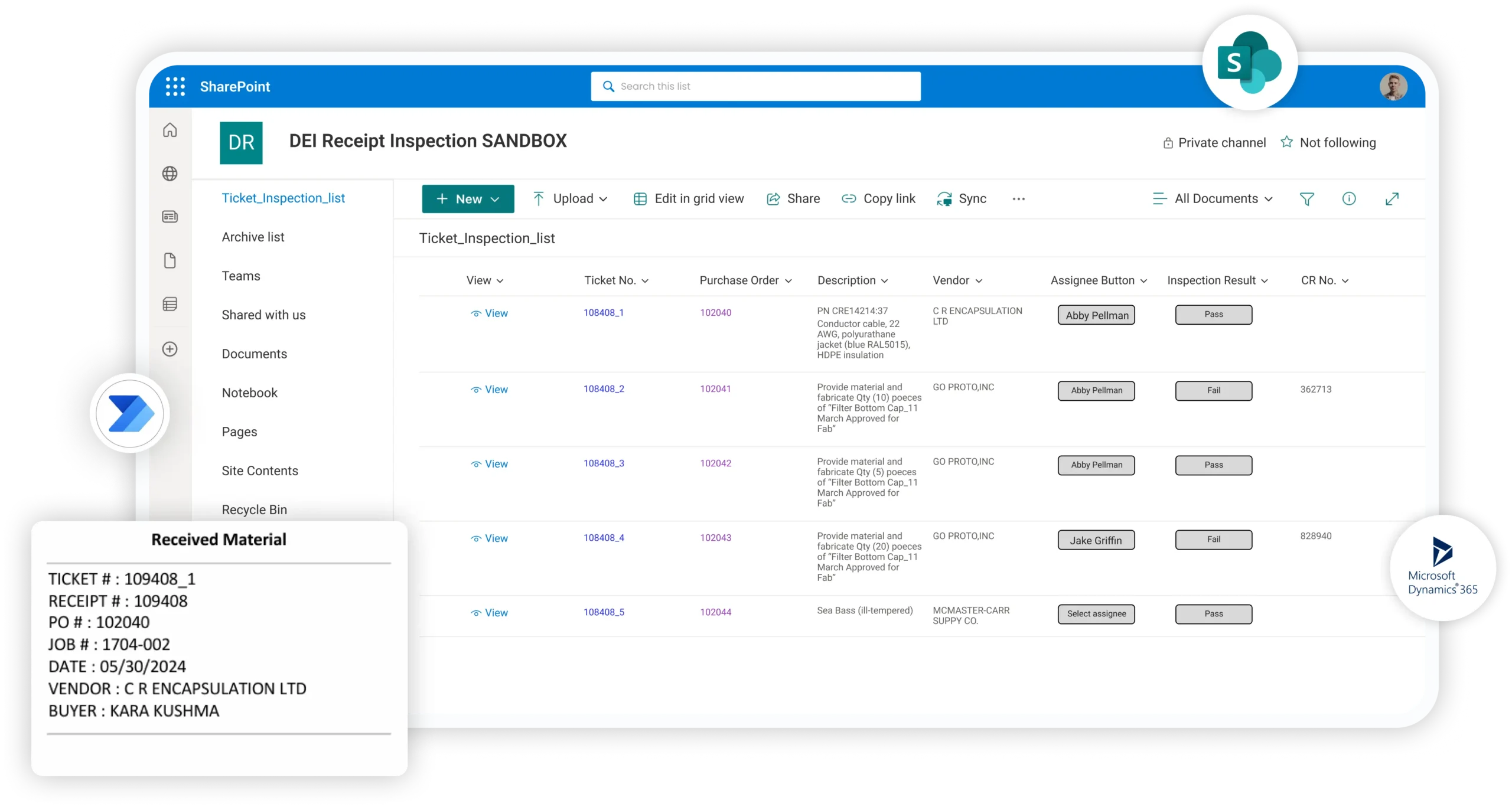Open the news feed icon in rail
This screenshot has height=807, width=1512.
coord(170,217)
